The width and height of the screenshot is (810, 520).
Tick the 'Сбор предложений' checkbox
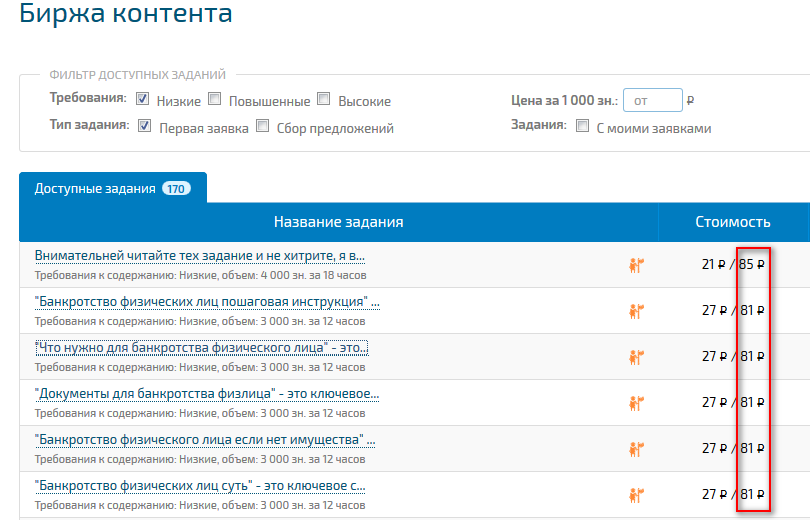click(x=262, y=126)
